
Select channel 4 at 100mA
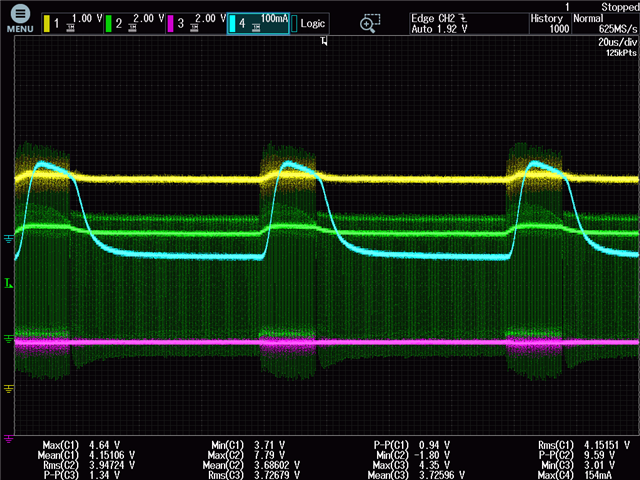pos(258,24)
